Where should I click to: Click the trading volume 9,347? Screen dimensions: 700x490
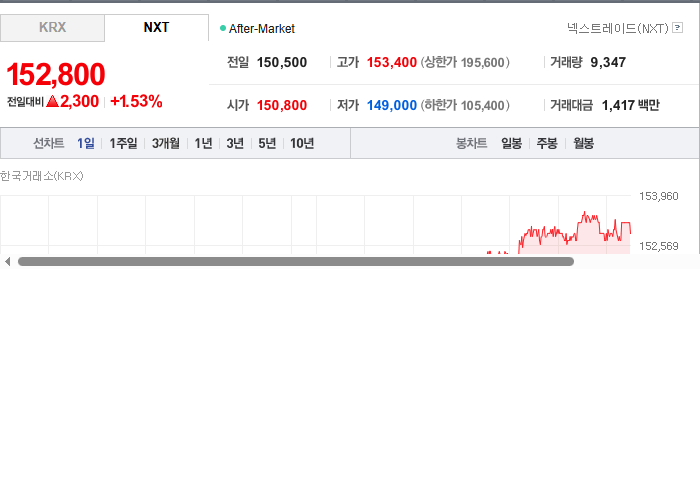608,62
